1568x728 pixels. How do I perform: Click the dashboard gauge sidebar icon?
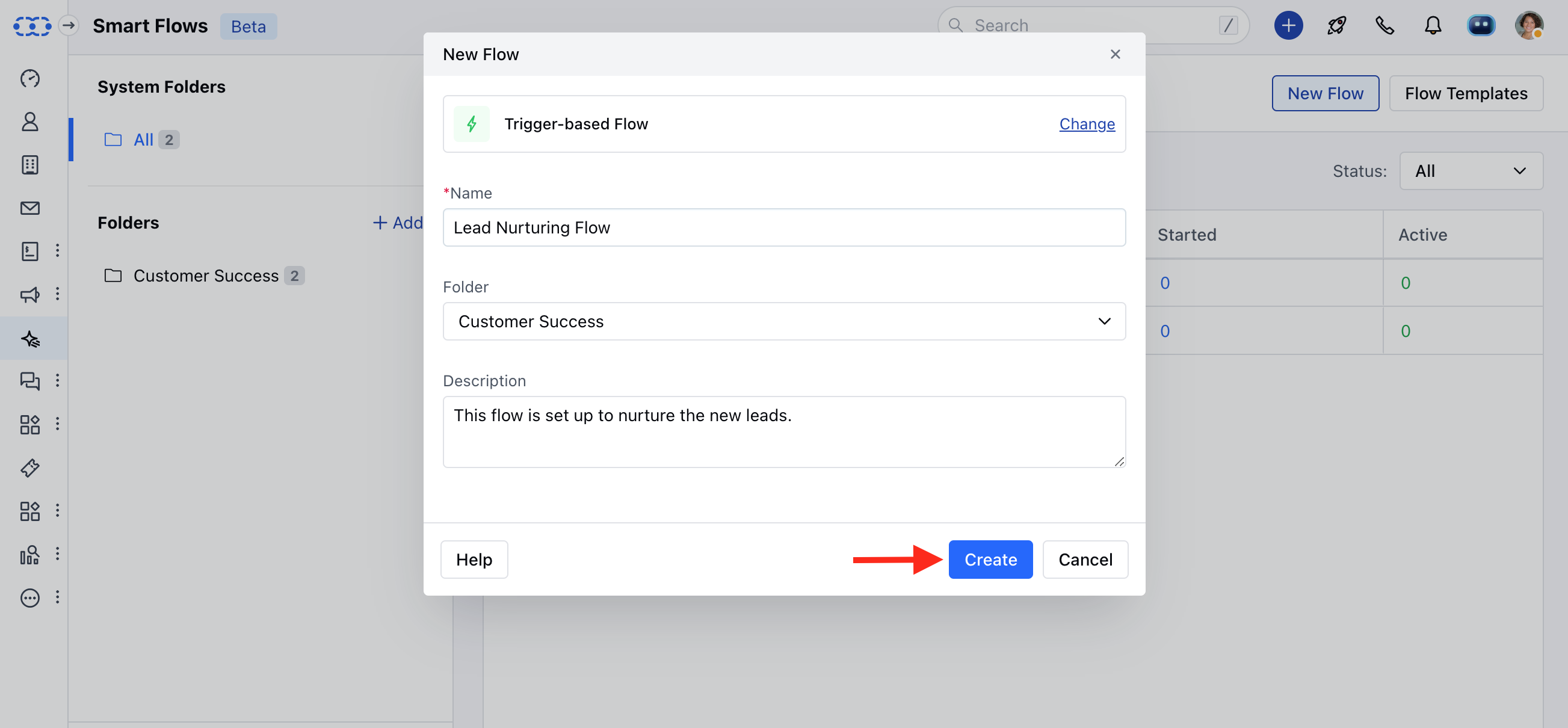[30, 79]
